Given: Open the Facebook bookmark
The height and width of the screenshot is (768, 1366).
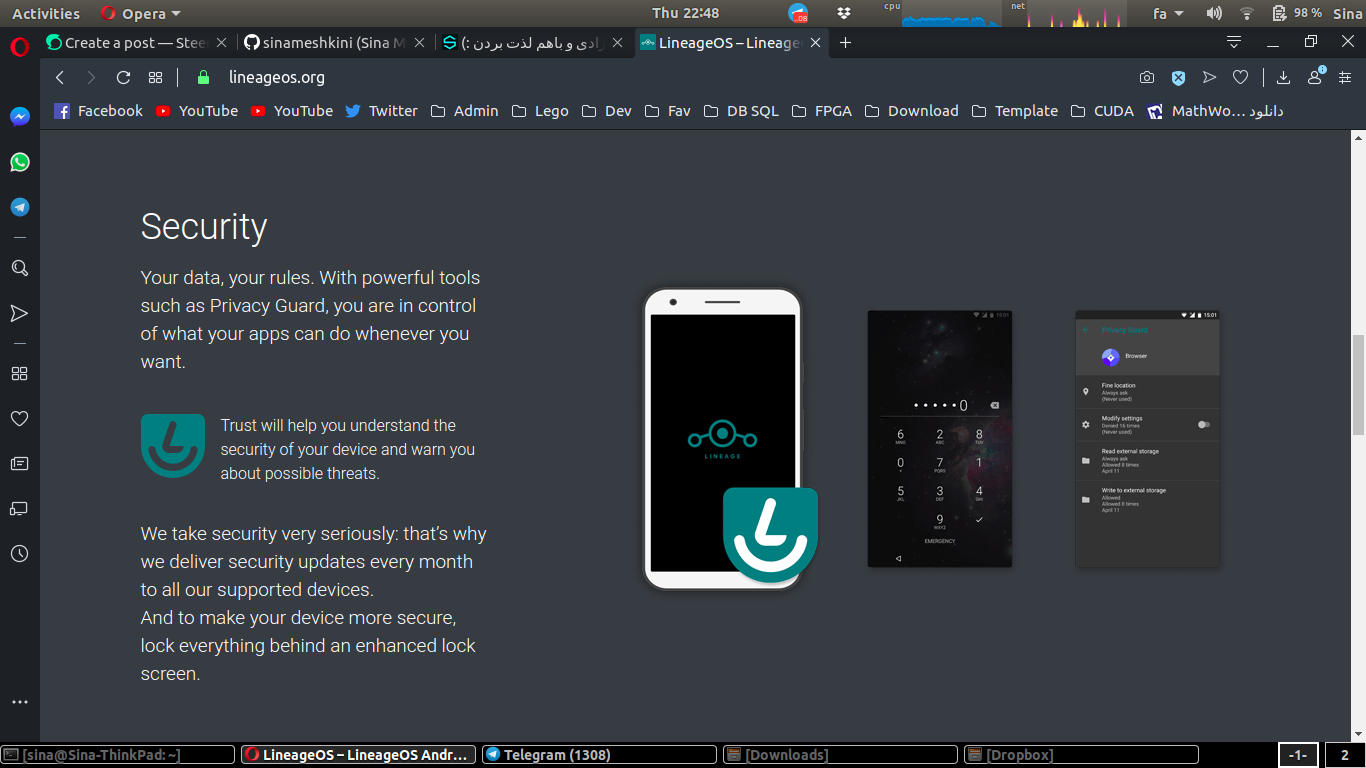Looking at the screenshot, I should click(98, 111).
